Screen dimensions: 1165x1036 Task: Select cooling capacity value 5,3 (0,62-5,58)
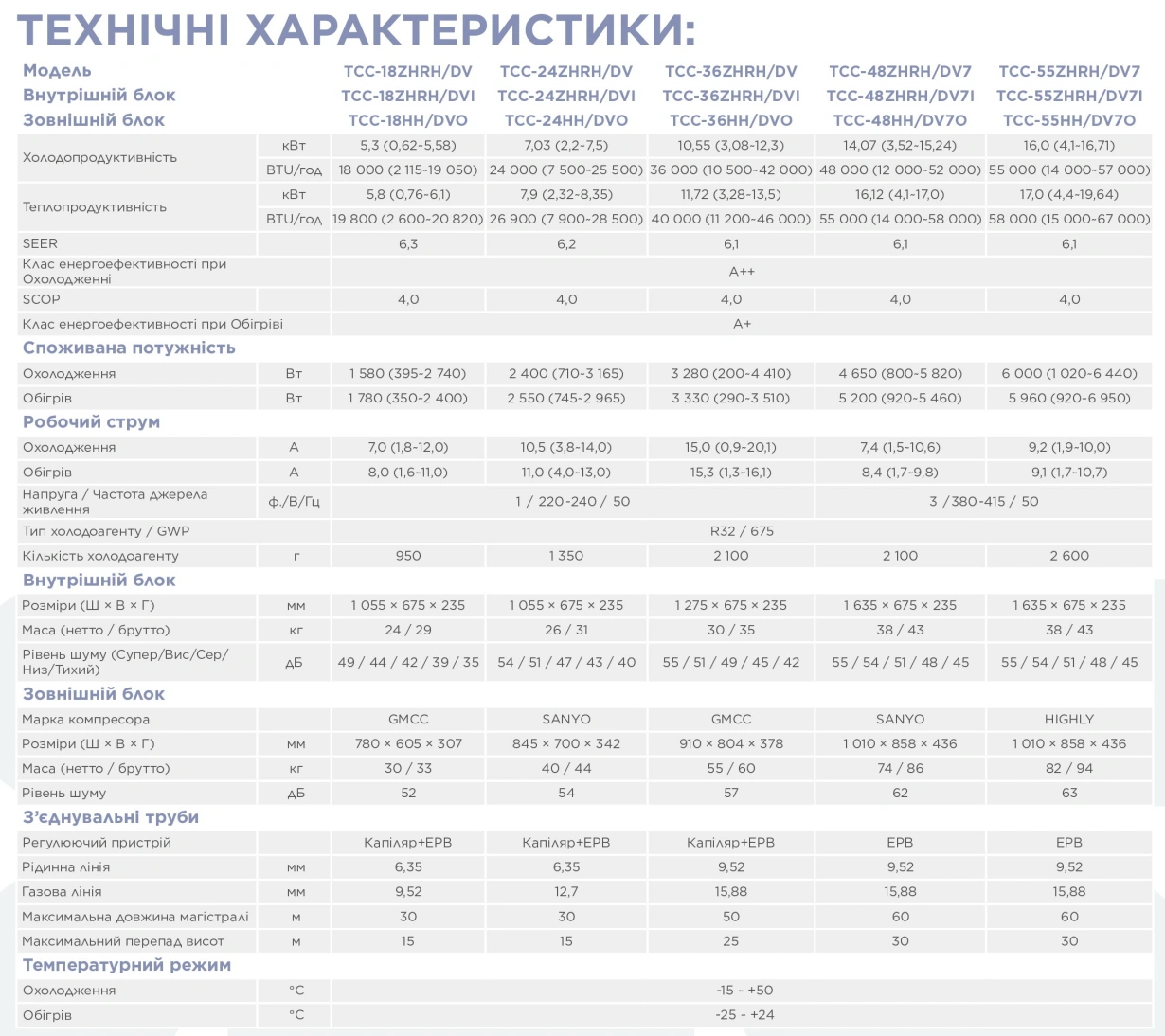click(408, 145)
